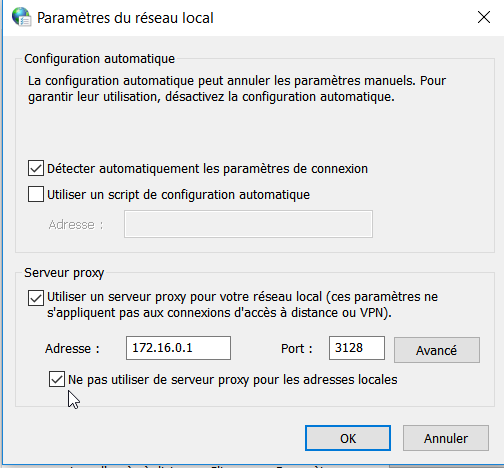The image size is (504, 468).
Task: Click the 'Utiliser un script de configuration automatique' label
Action: tap(178, 195)
